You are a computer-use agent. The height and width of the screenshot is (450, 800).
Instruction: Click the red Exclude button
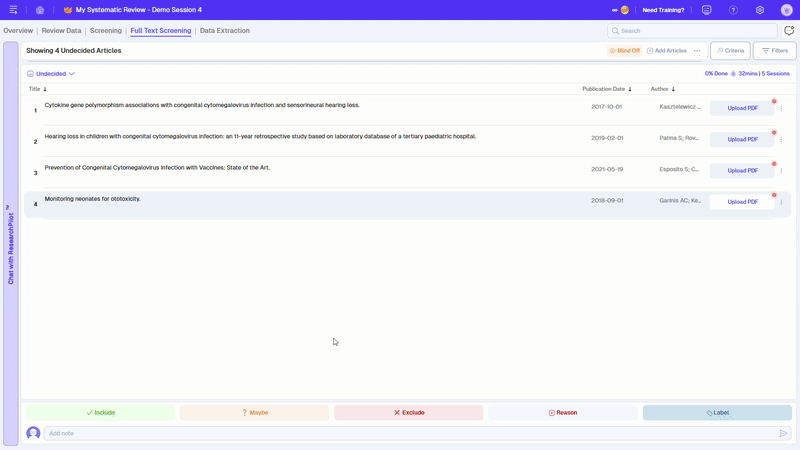pos(408,412)
